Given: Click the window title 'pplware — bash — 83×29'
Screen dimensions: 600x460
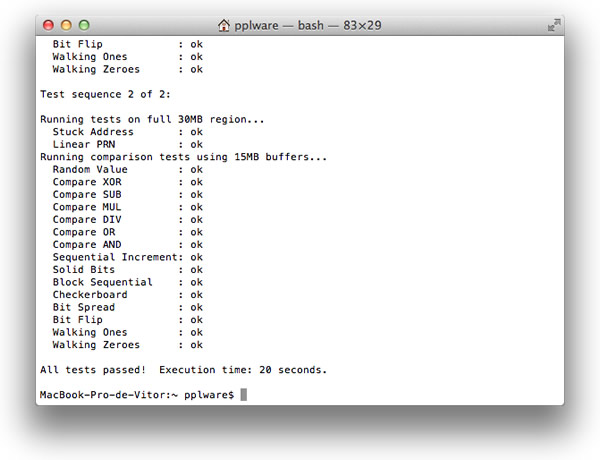Looking at the screenshot, I should 308,26.
